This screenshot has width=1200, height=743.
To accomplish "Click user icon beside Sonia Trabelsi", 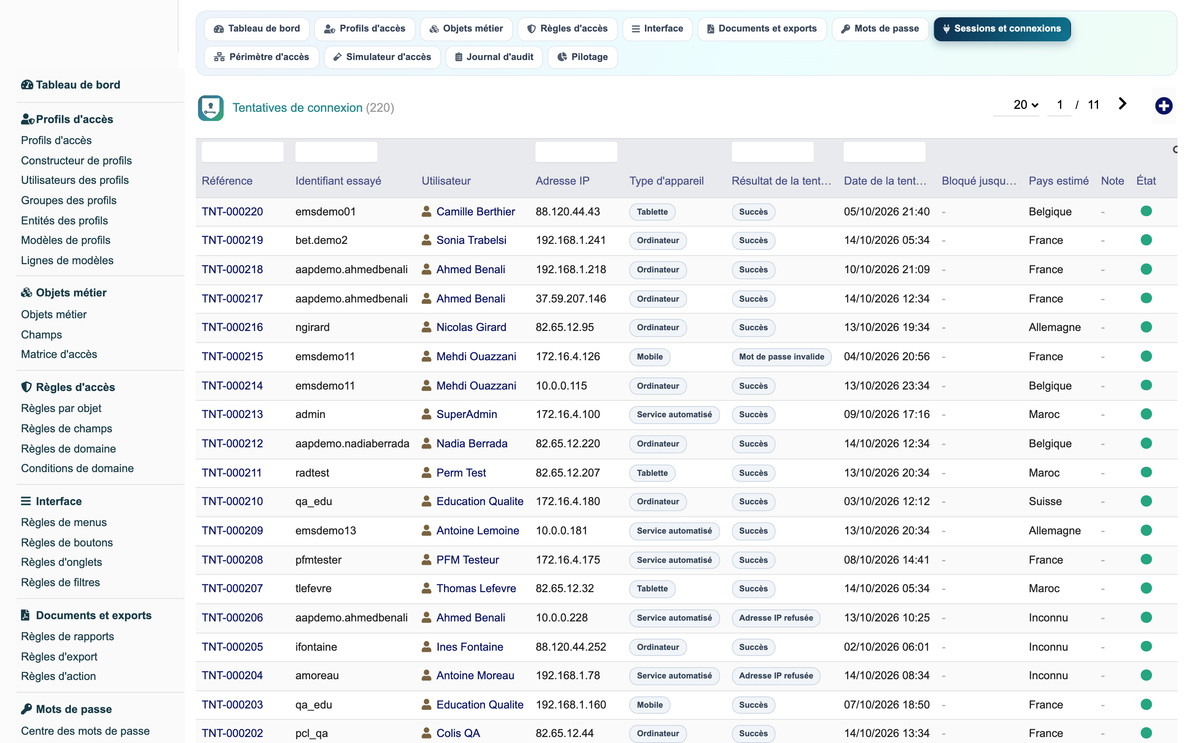I will 427,241.
